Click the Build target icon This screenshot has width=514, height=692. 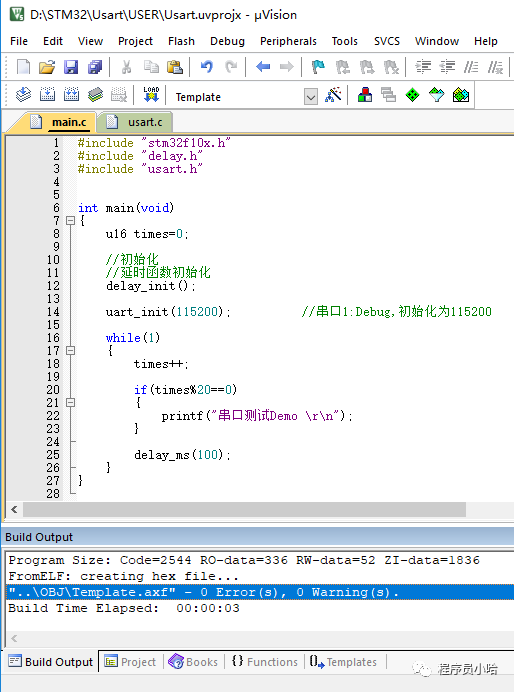pyautogui.click(x=47, y=94)
